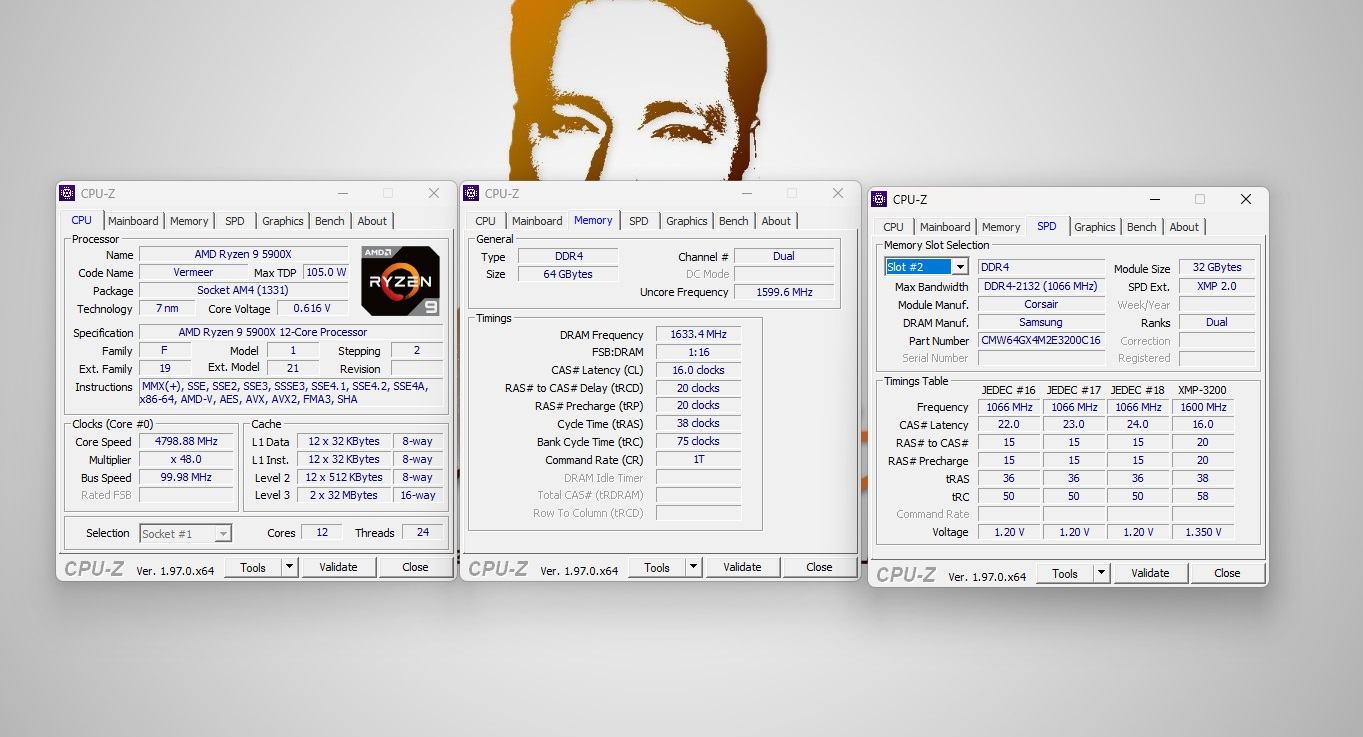
Task: Open Tools dropdown arrow in left CPU window
Action: coord(289,567)
